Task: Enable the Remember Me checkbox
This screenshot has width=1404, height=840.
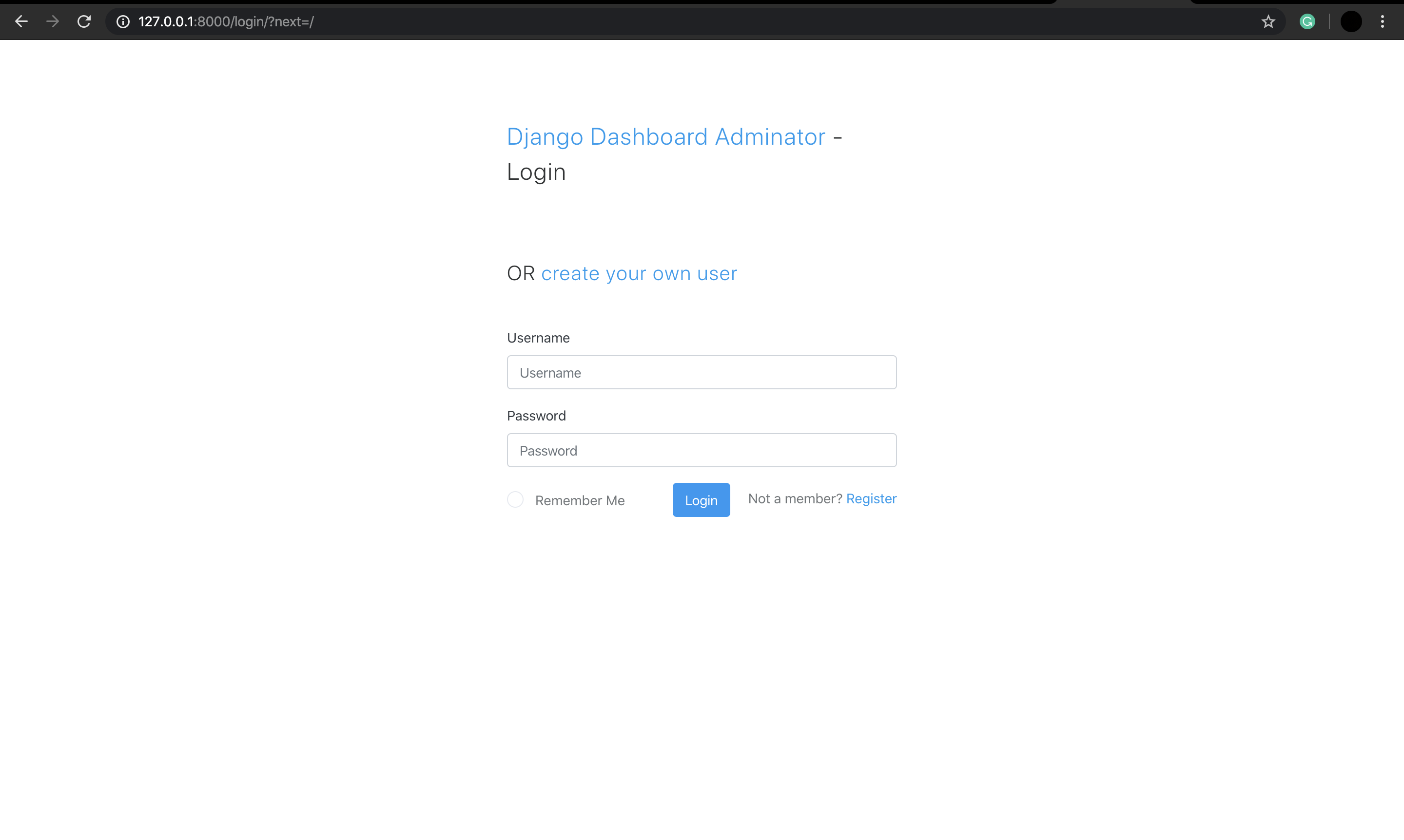Action: coord(515,500)
